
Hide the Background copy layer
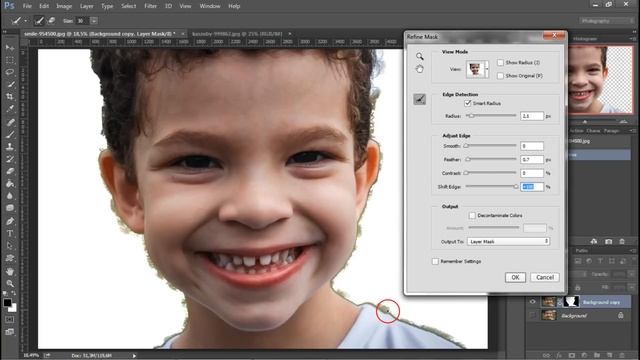click(532, 302)
